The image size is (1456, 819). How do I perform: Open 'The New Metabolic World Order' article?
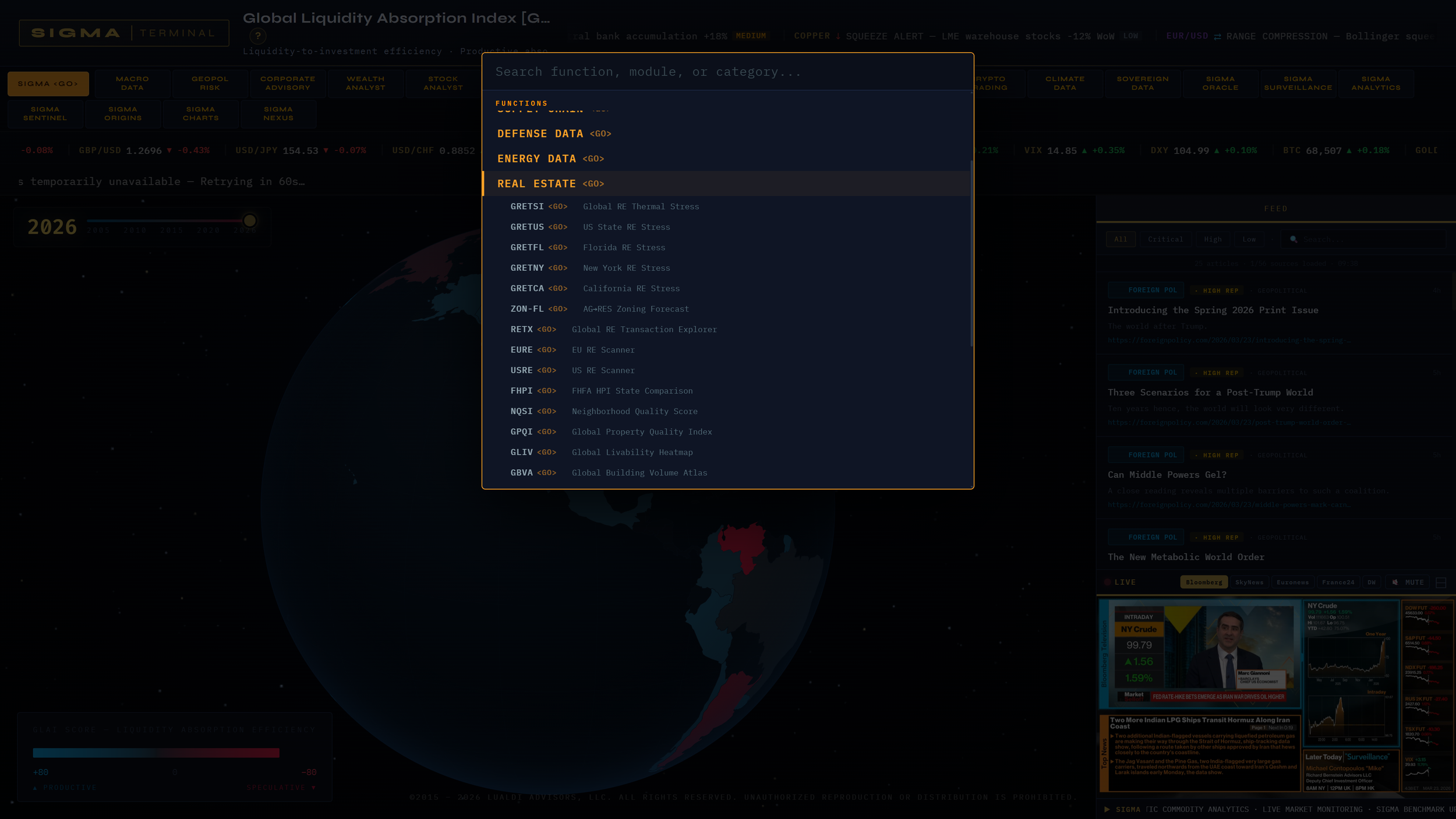(x=1186, y=557)
